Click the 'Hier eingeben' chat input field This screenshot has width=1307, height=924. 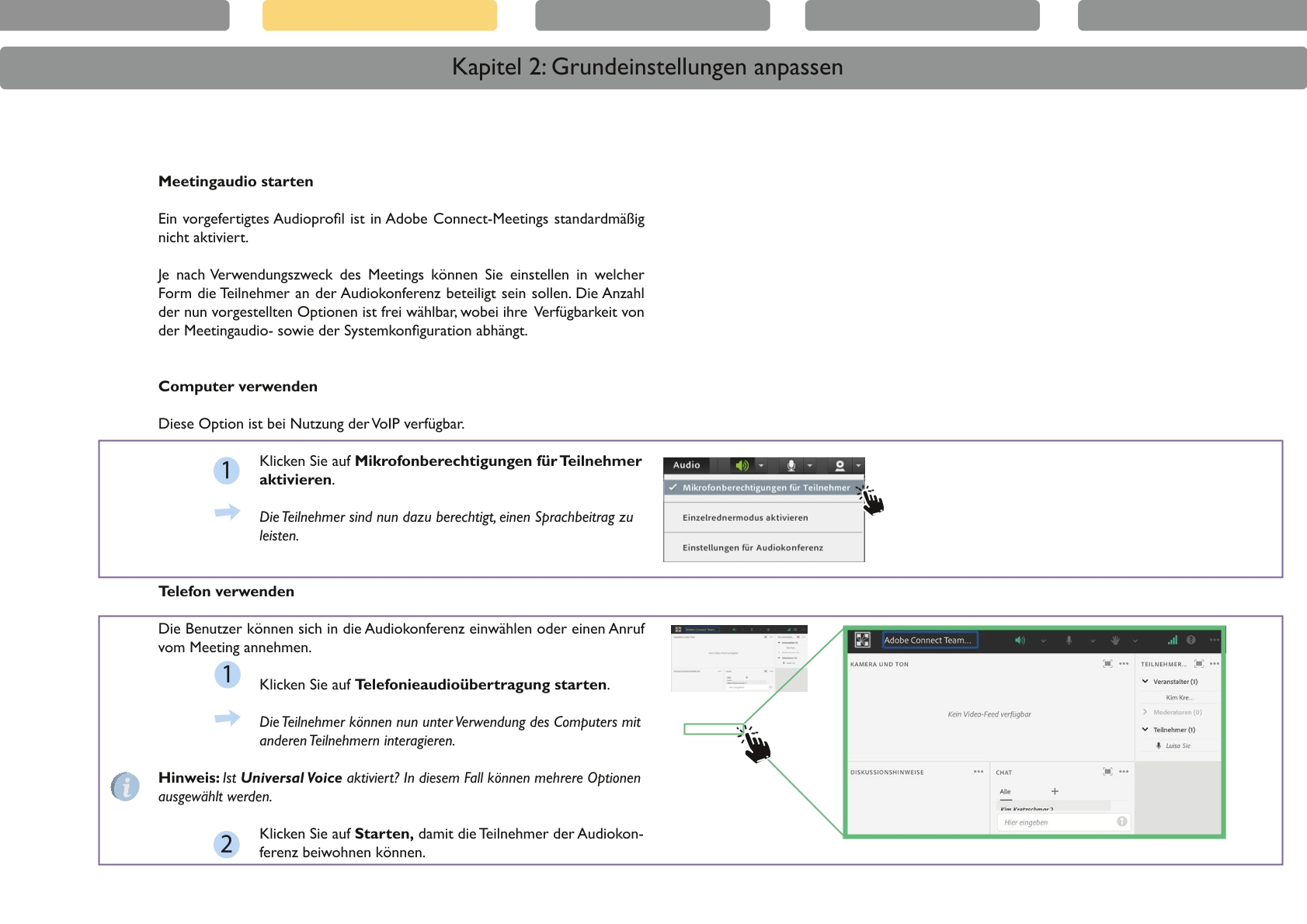[x=1056, y=822]
